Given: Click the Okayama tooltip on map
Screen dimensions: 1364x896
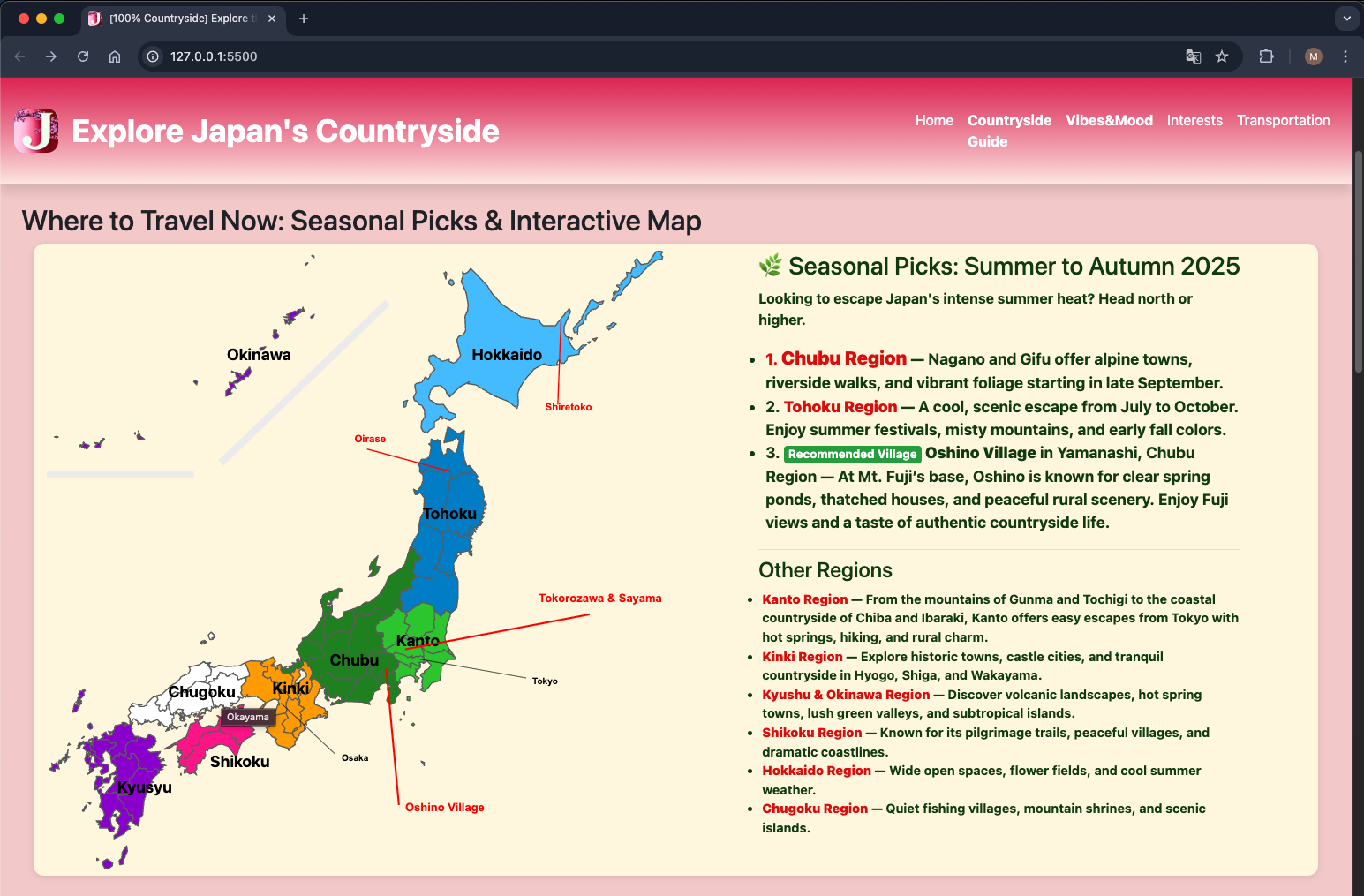Looking at the screenshot, I should point(247,717).
